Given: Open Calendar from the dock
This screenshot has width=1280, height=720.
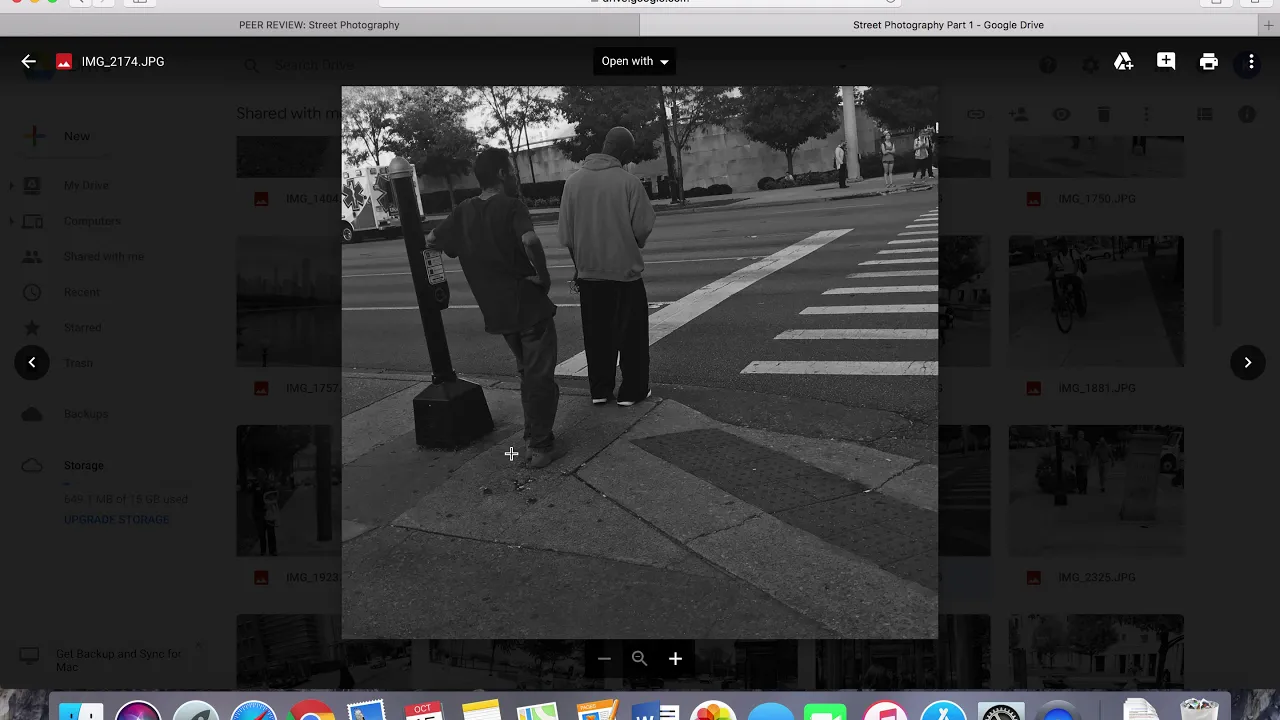Looking at the screenshot, I should coord(424,711).
